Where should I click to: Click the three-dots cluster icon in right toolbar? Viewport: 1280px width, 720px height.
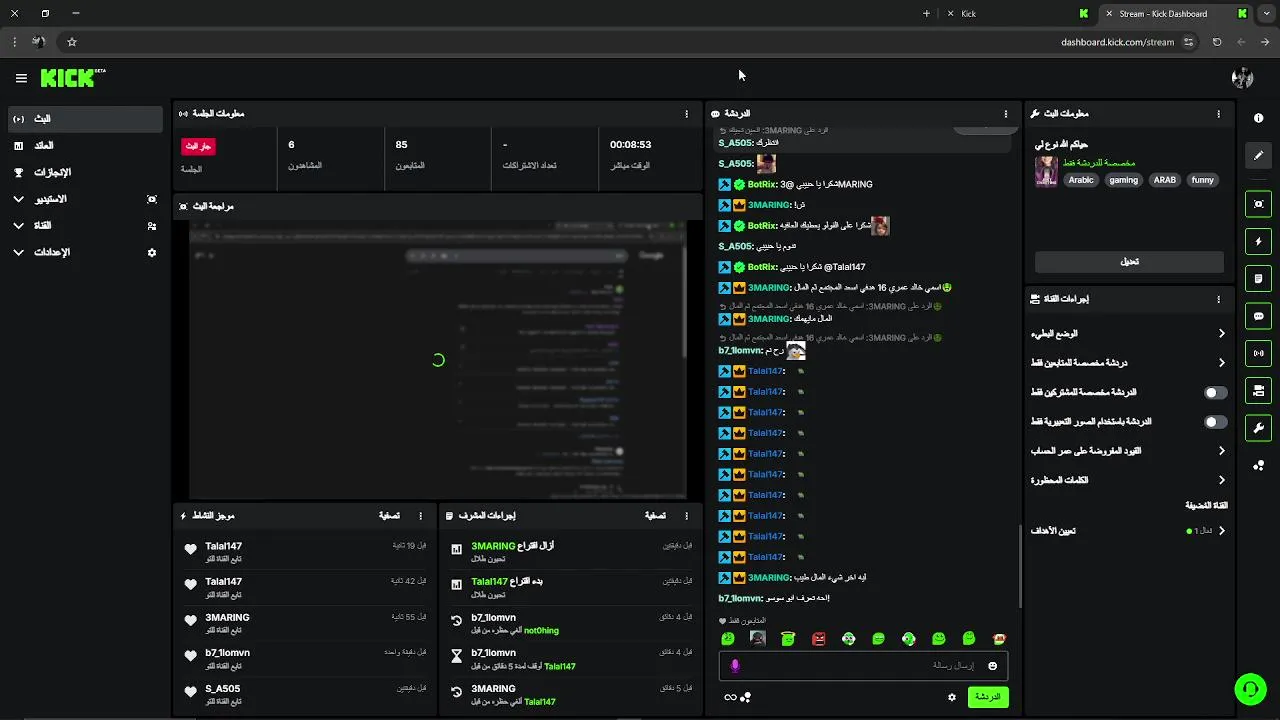click(x=1258, y=465)
